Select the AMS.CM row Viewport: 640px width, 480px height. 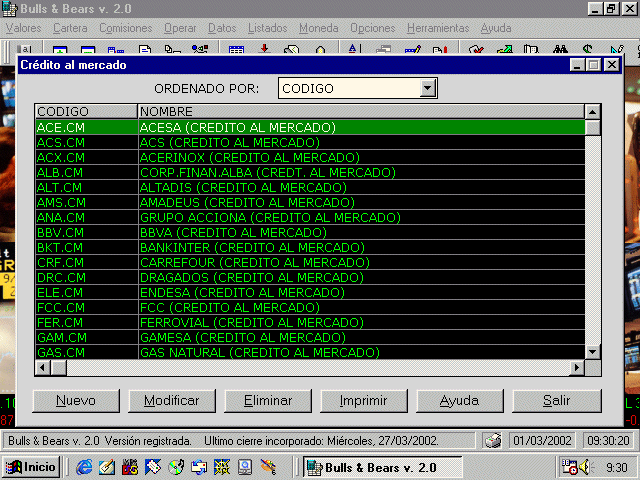coord(310,202)
